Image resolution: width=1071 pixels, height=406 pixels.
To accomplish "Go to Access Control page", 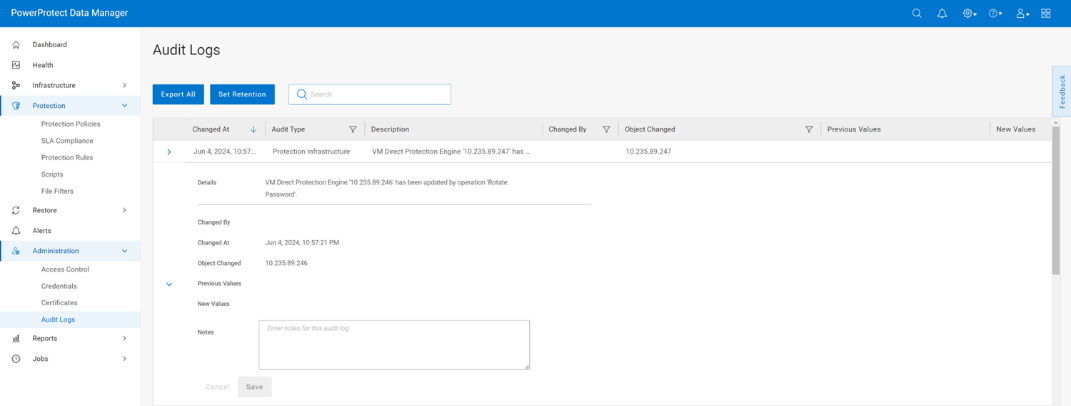I will coord(65,269).
